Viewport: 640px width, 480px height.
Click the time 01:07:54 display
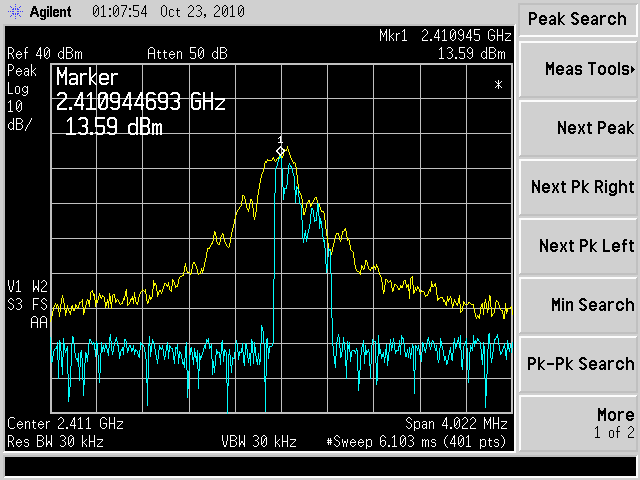tap(120, 11)
